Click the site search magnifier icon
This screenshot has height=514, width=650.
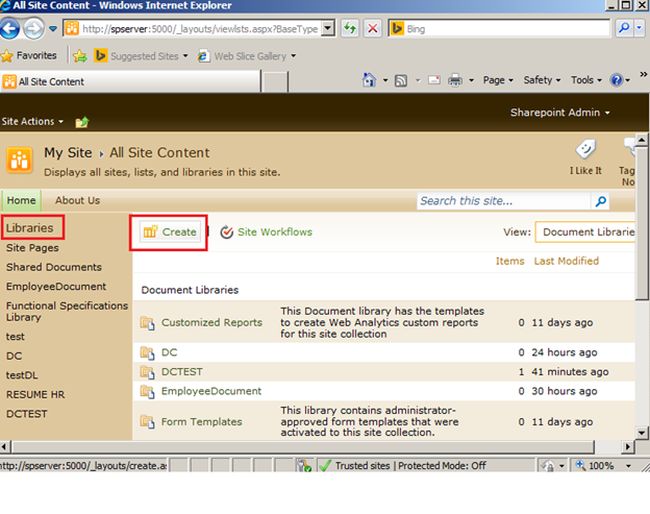pos(600,201)
